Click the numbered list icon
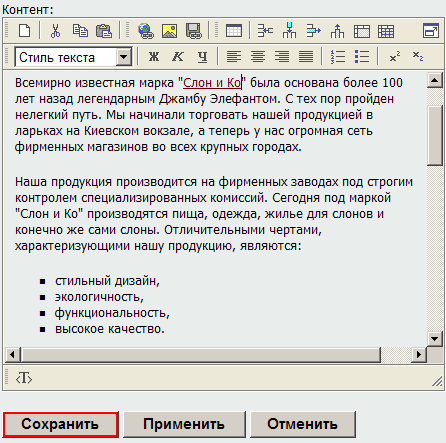 [338, 57]
